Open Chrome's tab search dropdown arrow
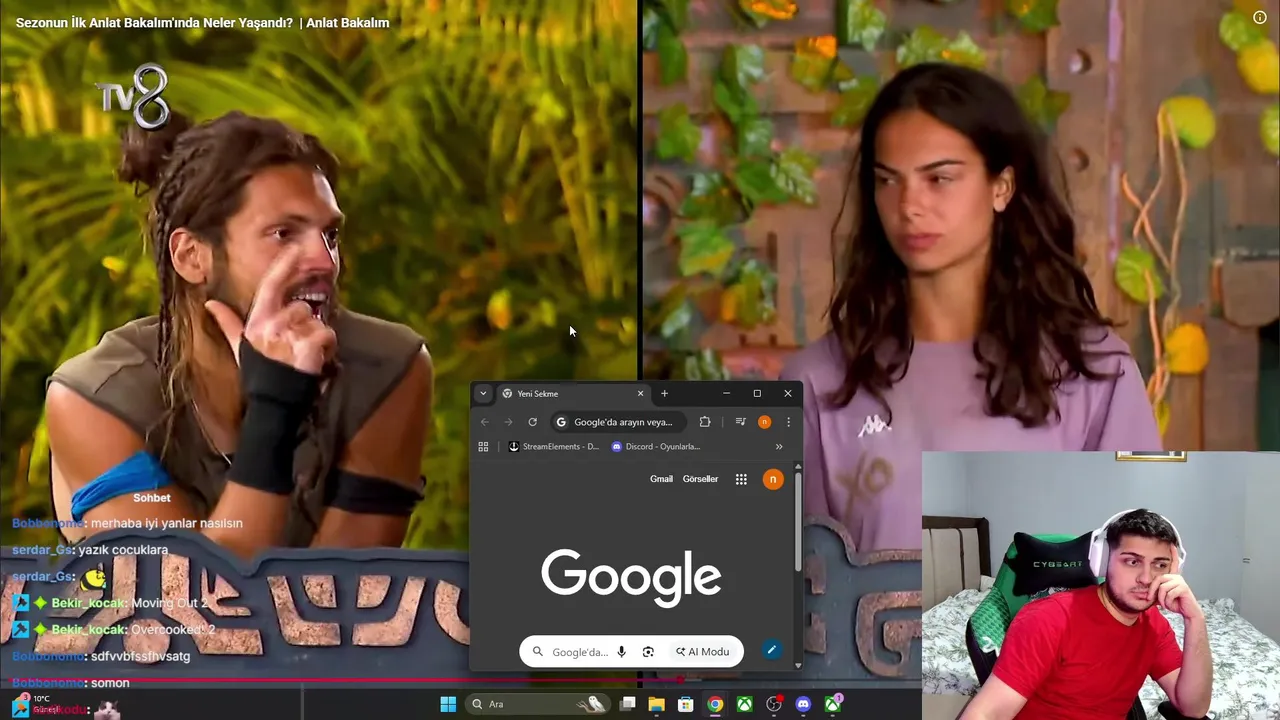The height and width of the screenshot is (720, 1280). click(x=483, y=394)
